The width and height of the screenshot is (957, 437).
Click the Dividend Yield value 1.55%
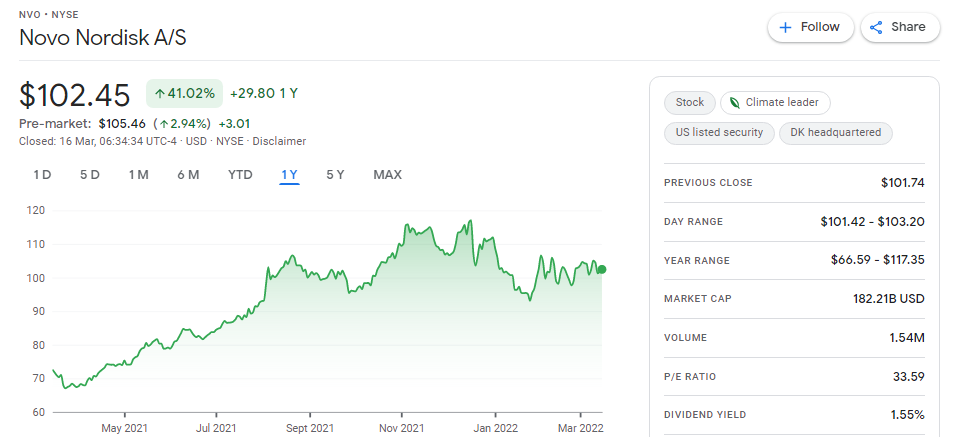click(x=907, y=415)
